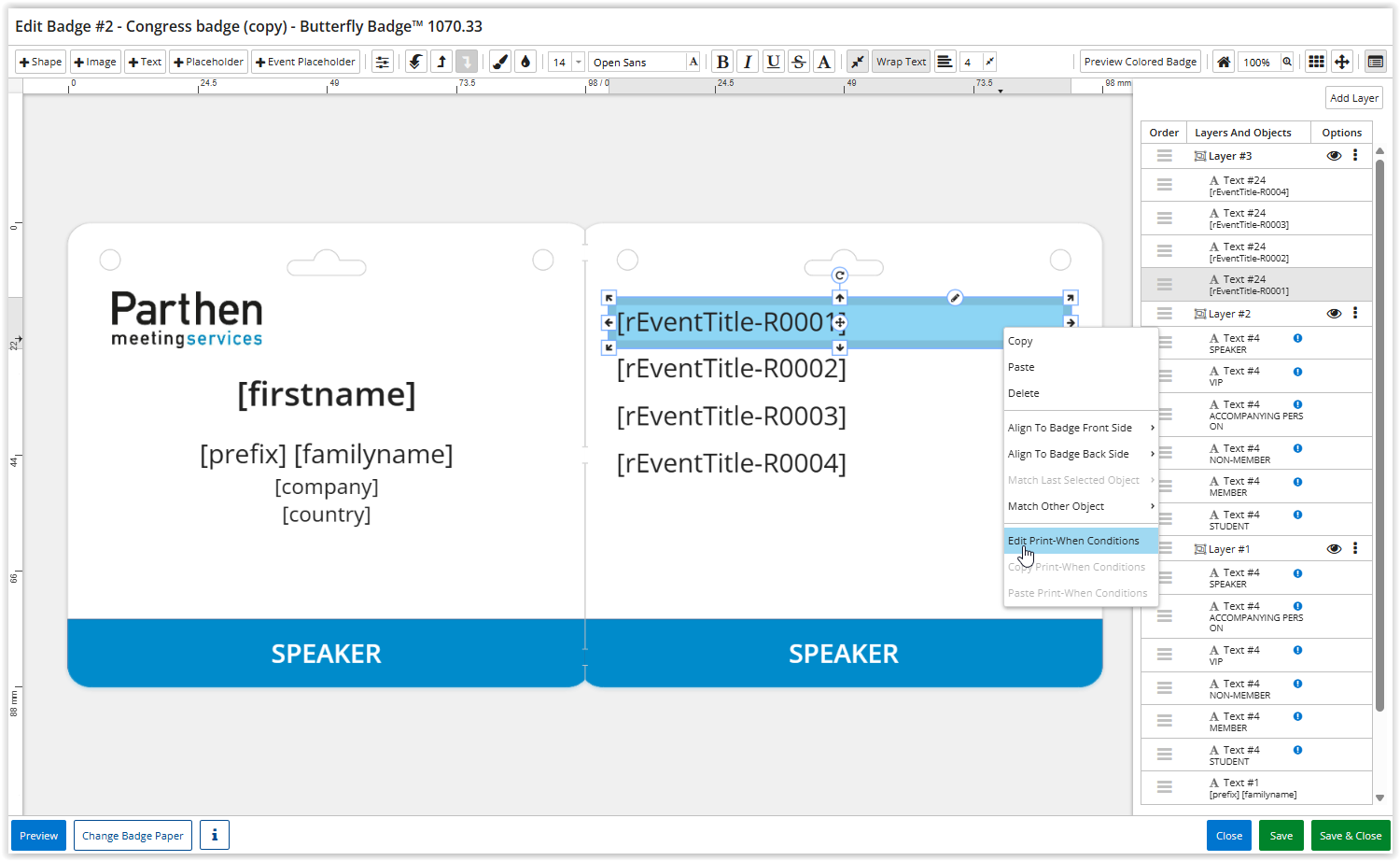Open the fill color drop tool
Image resolution: width=1400 pixels, height=861 pixels.
pos(525,62)
